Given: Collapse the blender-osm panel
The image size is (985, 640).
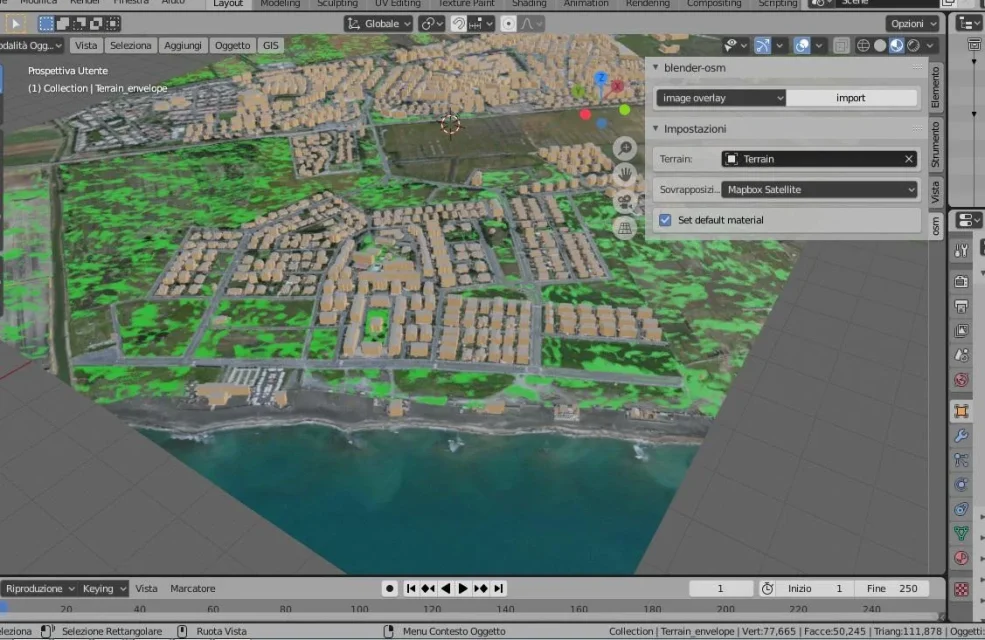Looking at the screenshot, I should point(655,67).
